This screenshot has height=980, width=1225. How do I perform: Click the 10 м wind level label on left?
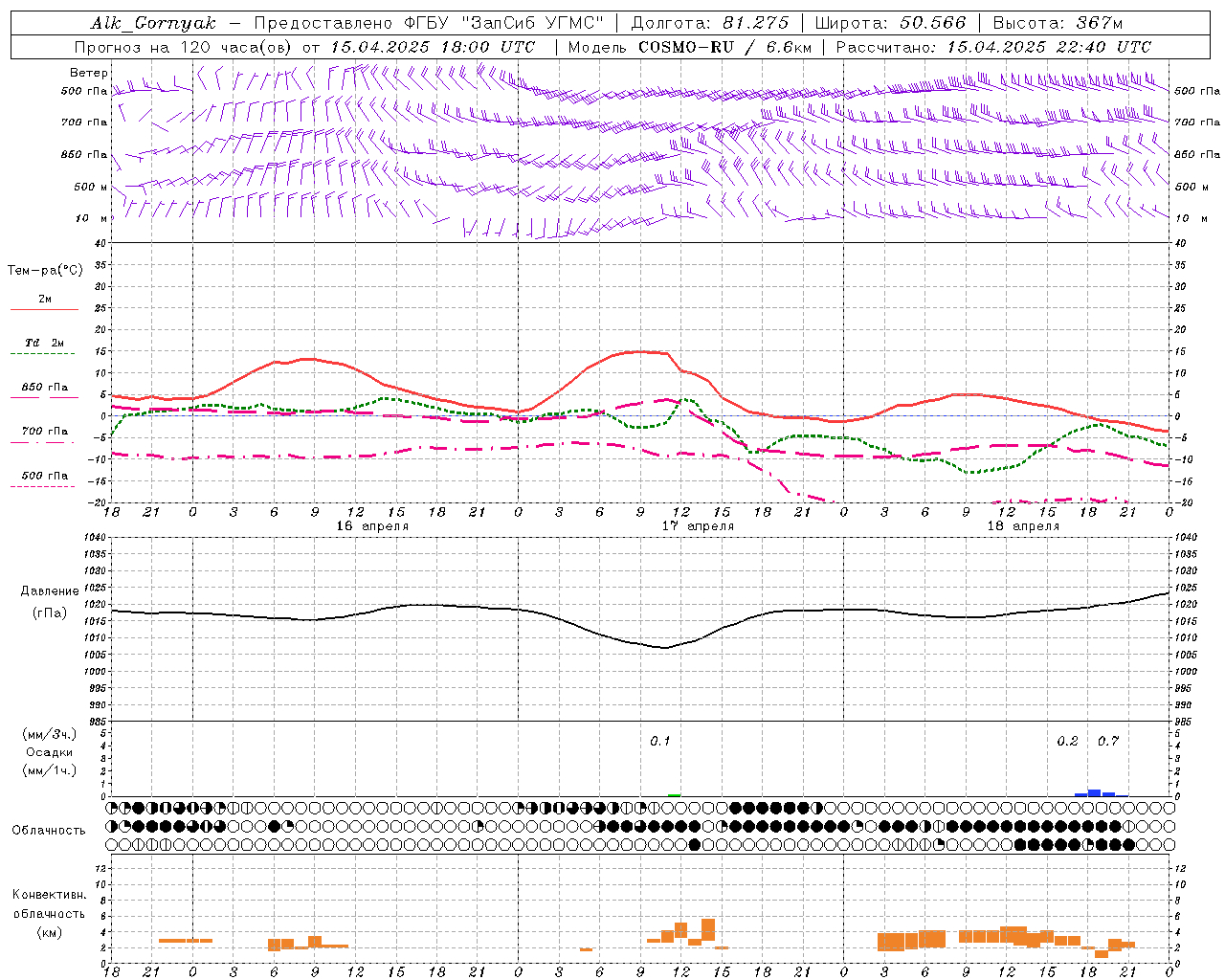coord(91,218)
